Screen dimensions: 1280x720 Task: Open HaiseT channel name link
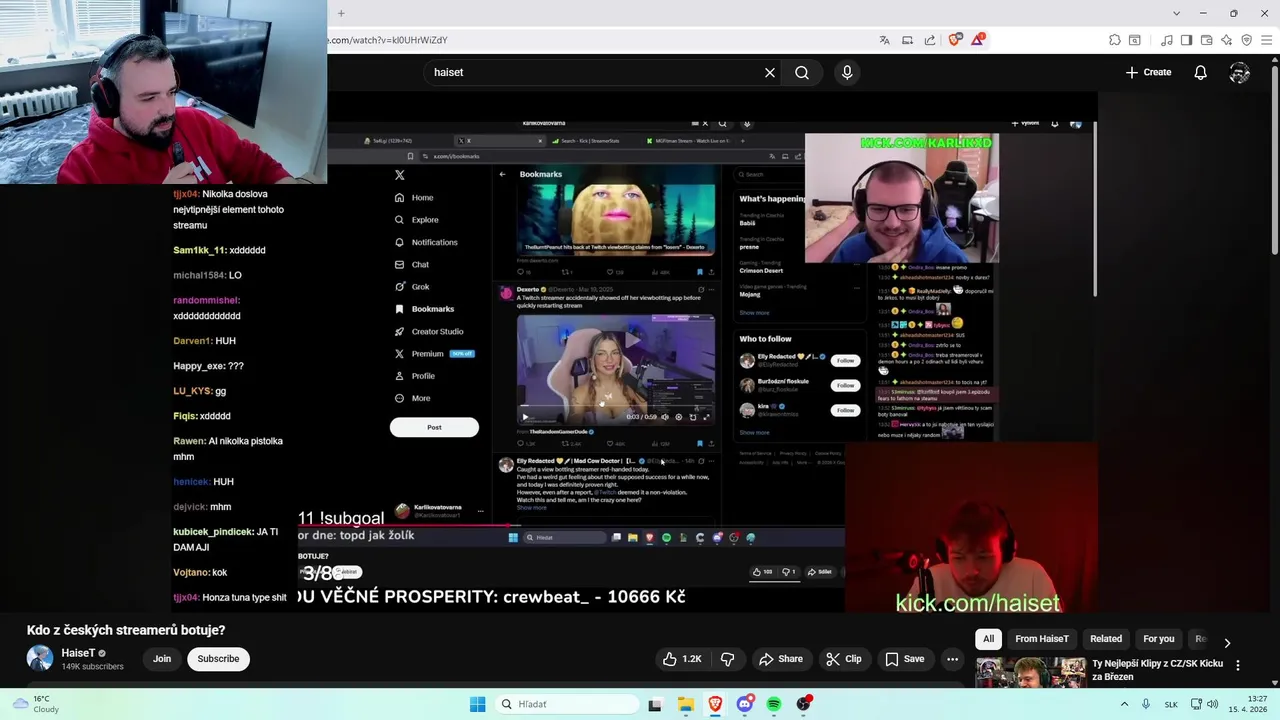tap(78, 653)
